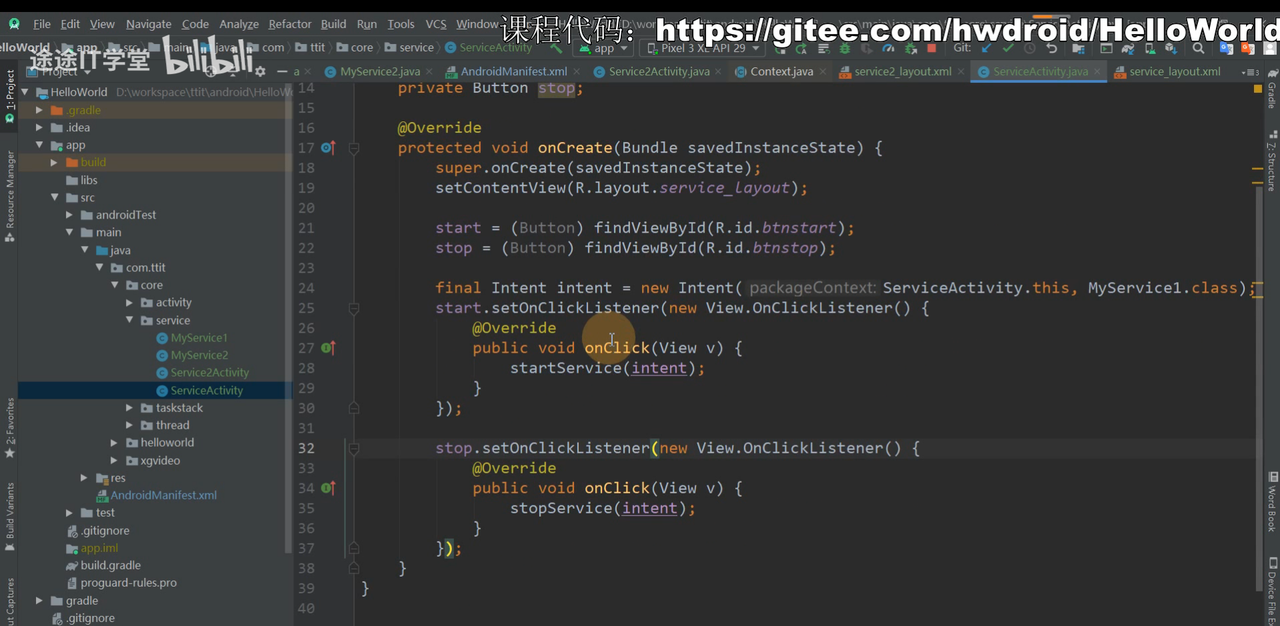Click the Debug app bug icon
The height and width of the screenshot is (626, 1280).
(x=845, y=48)
